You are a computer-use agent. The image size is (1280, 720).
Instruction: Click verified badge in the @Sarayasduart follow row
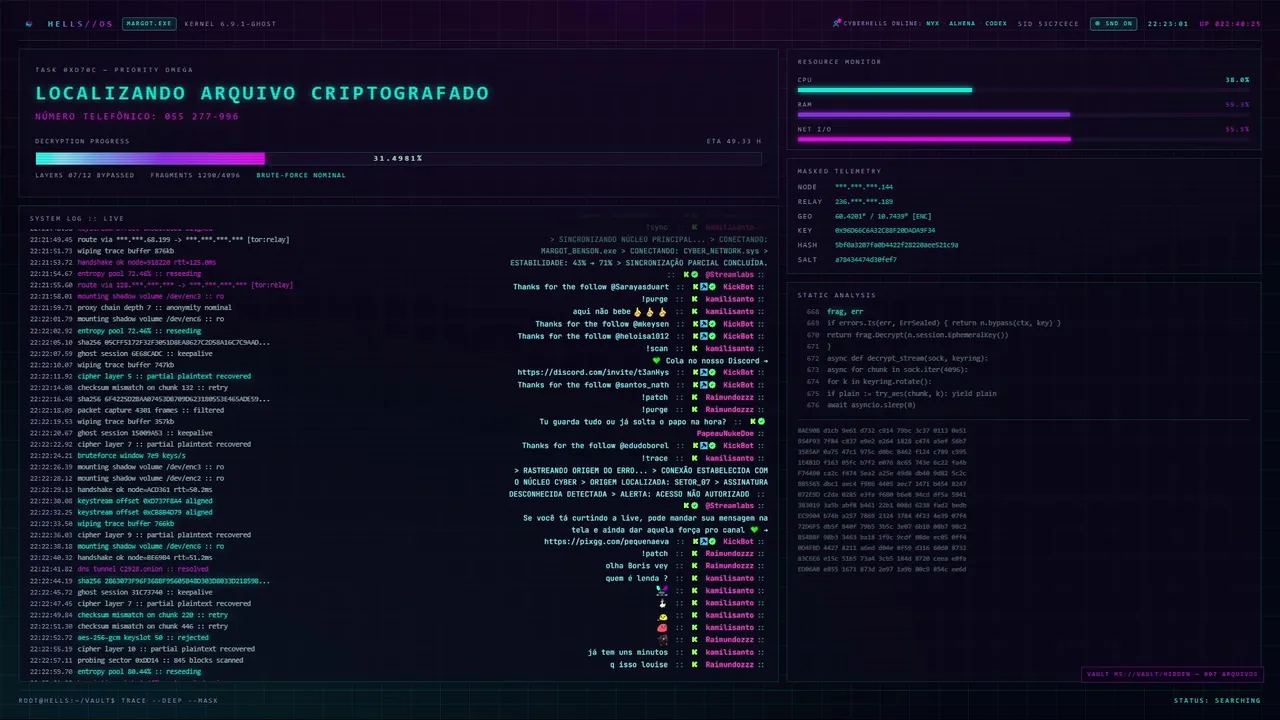click(x=712, y=287)
